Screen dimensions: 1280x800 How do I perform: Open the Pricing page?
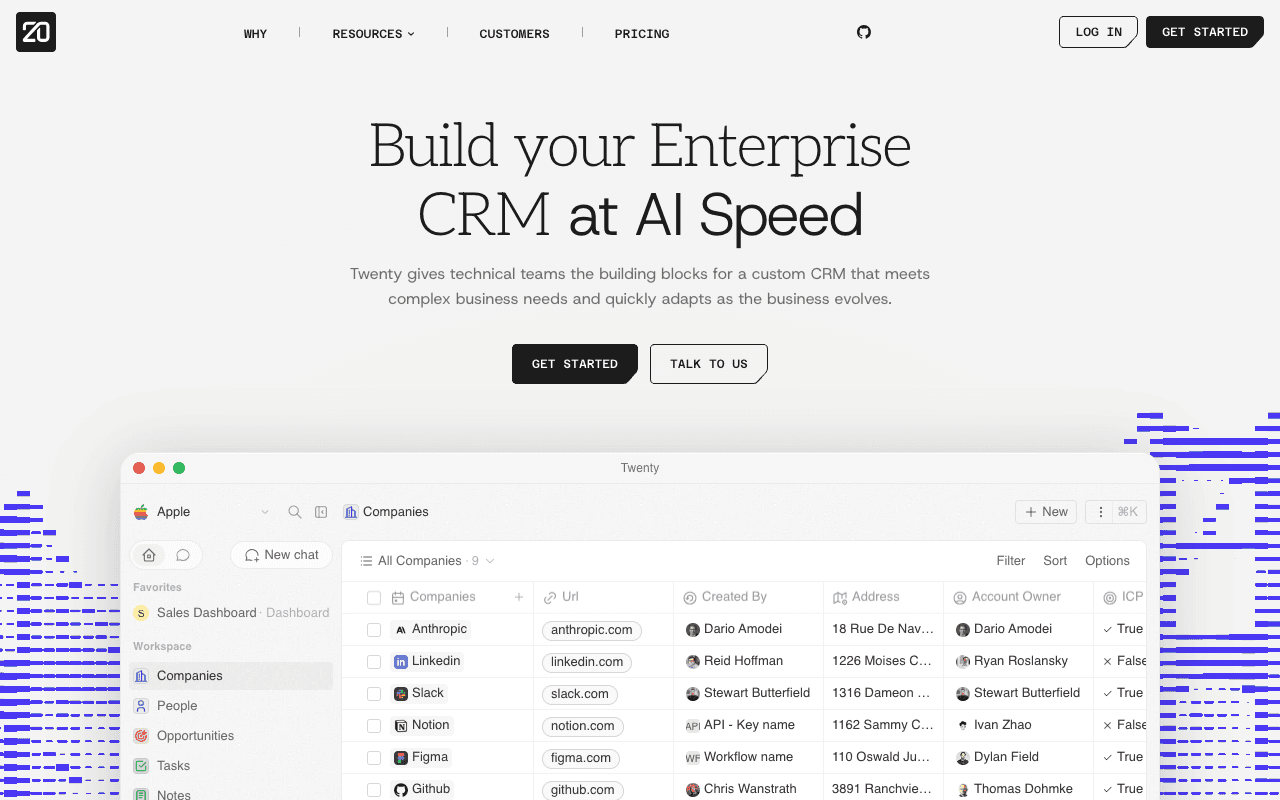click(x=642, y=34)
